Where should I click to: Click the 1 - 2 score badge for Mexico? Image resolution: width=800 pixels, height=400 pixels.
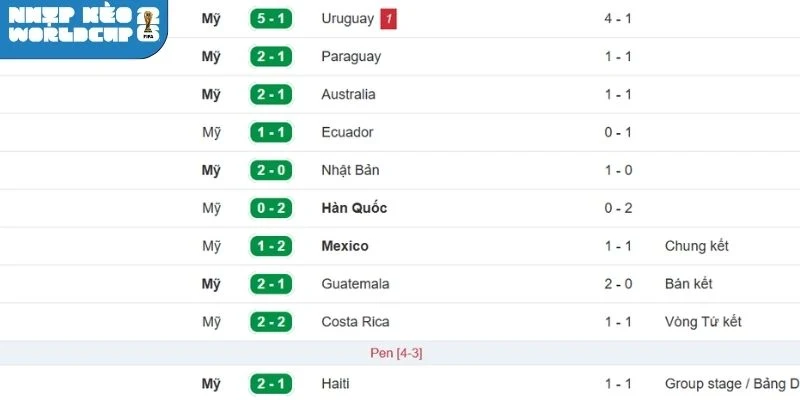pos(270,246)
